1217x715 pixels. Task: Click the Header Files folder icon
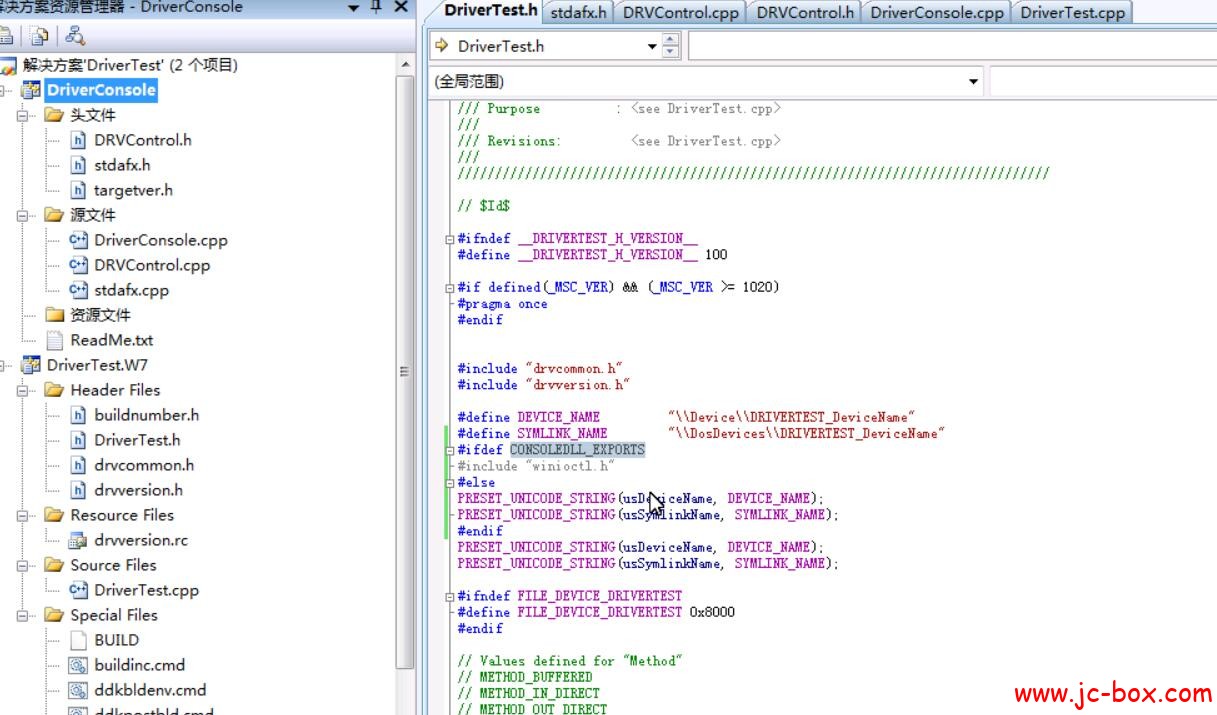coord(54,390)
